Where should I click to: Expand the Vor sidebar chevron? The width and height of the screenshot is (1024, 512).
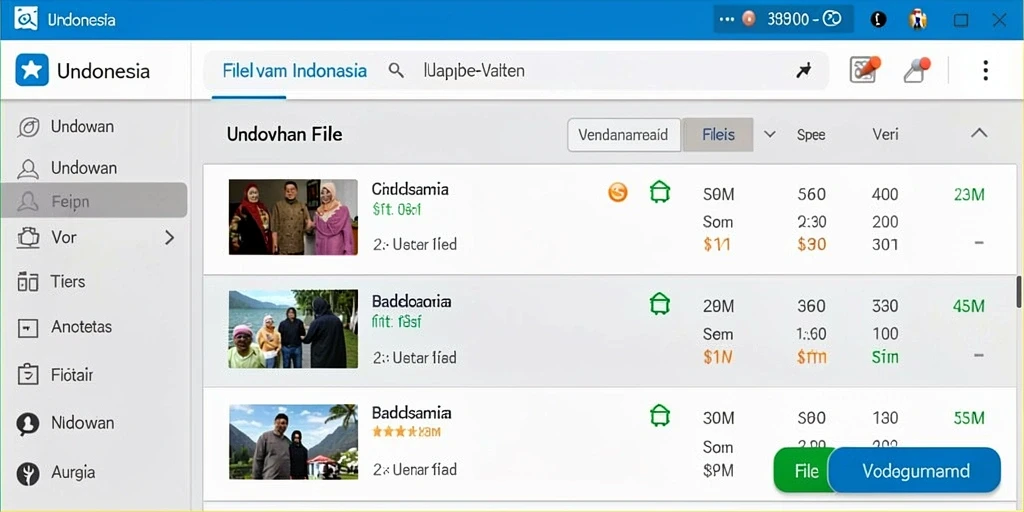coord(169,237)
